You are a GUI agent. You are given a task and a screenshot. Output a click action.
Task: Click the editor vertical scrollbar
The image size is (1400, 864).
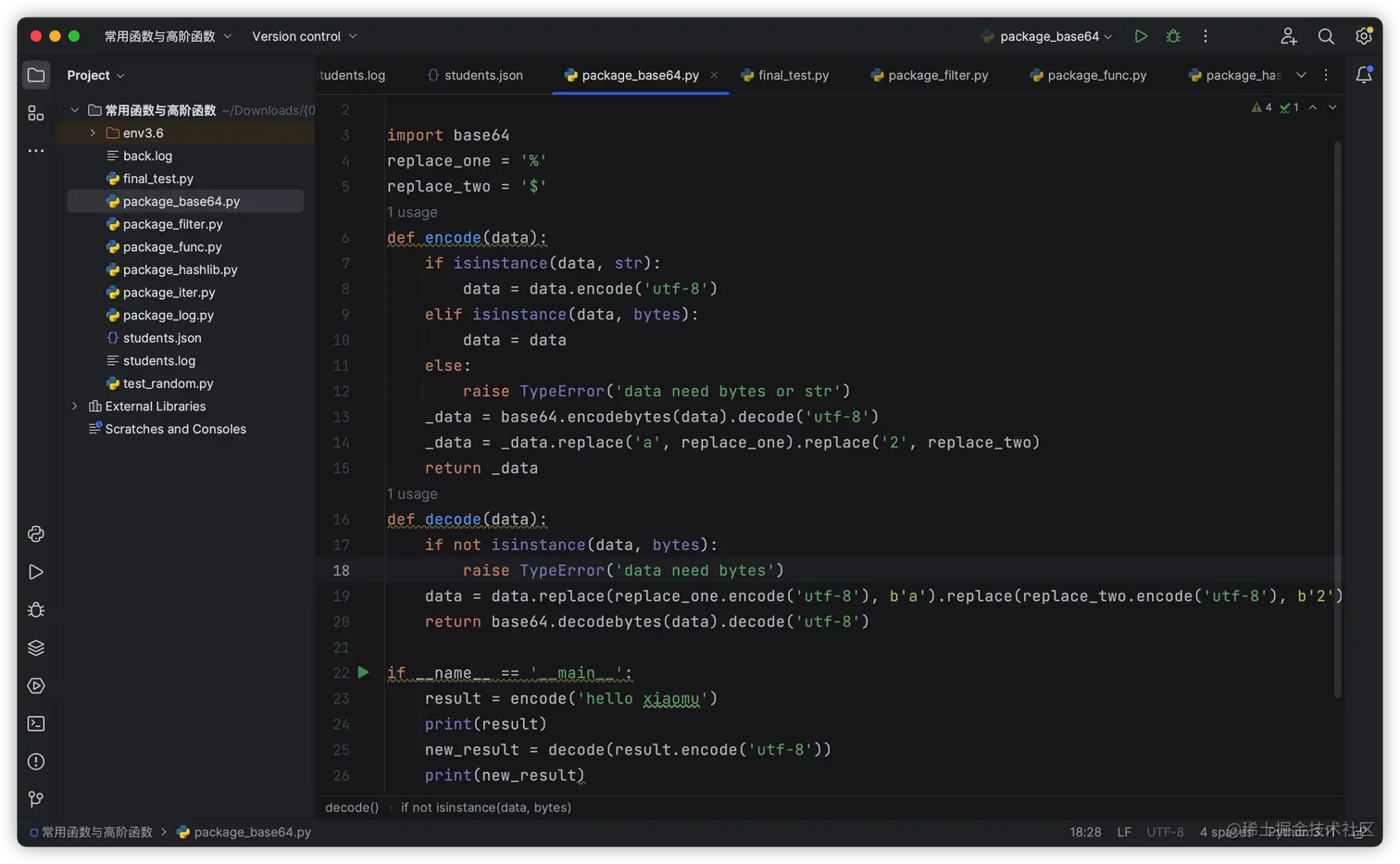[1338, 419]
